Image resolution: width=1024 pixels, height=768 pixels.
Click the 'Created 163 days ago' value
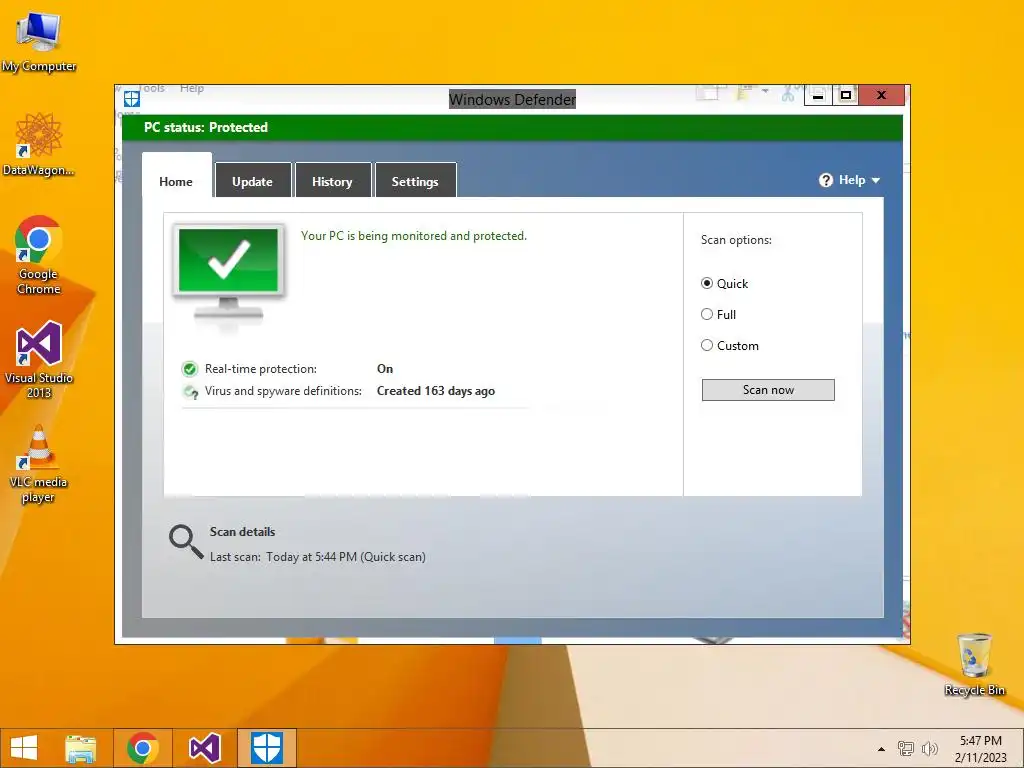(436, 391)
